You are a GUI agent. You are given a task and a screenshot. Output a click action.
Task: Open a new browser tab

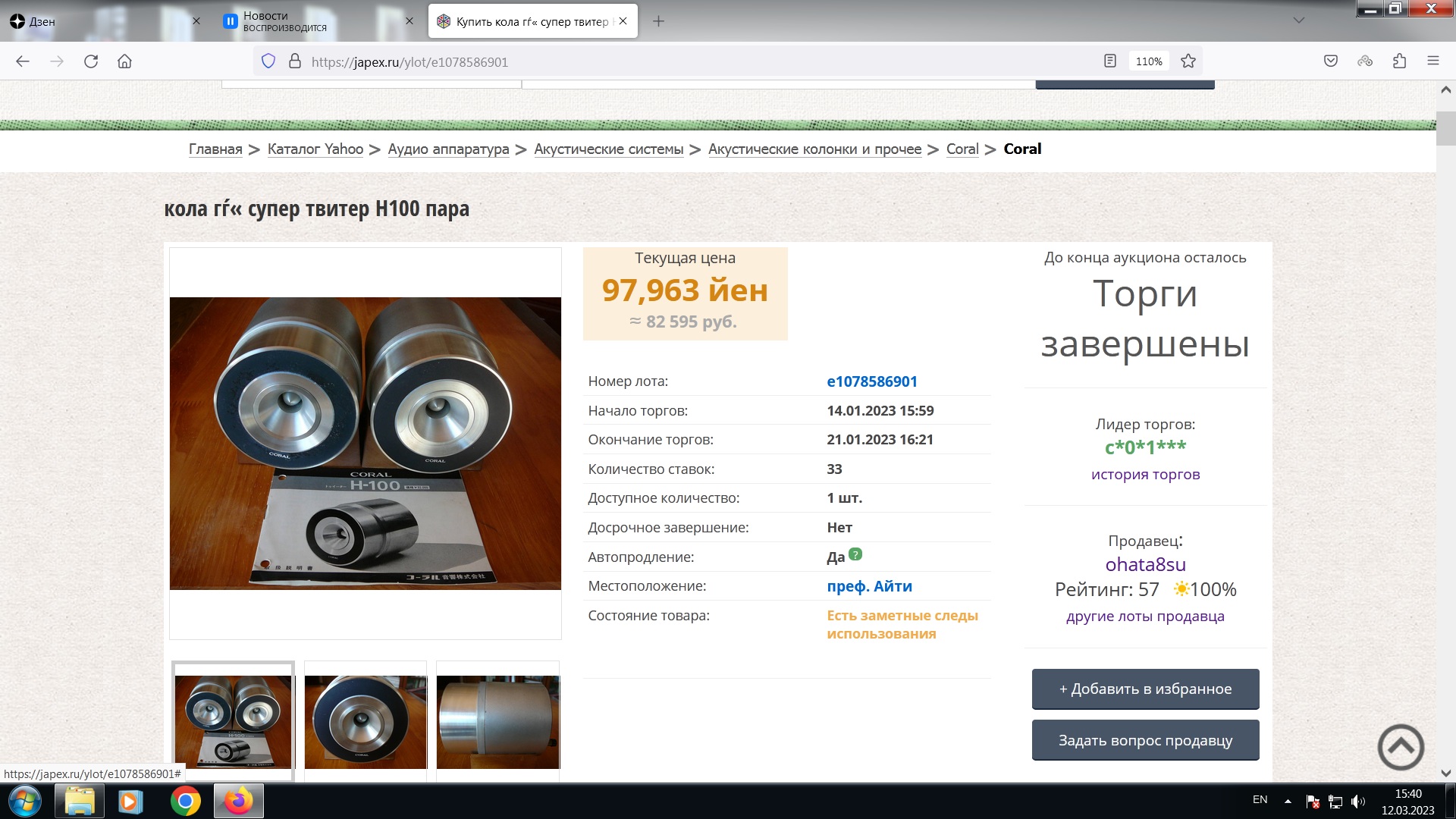point(658,21)
